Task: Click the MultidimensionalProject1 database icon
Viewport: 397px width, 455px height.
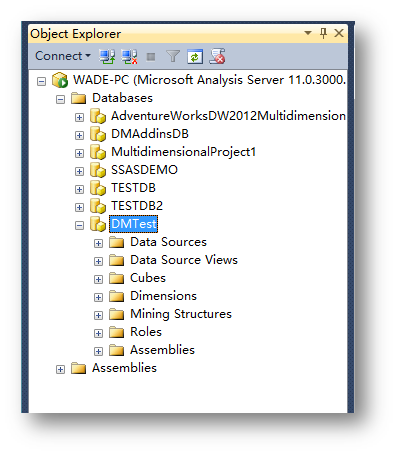Action: (x=98, y=152)
